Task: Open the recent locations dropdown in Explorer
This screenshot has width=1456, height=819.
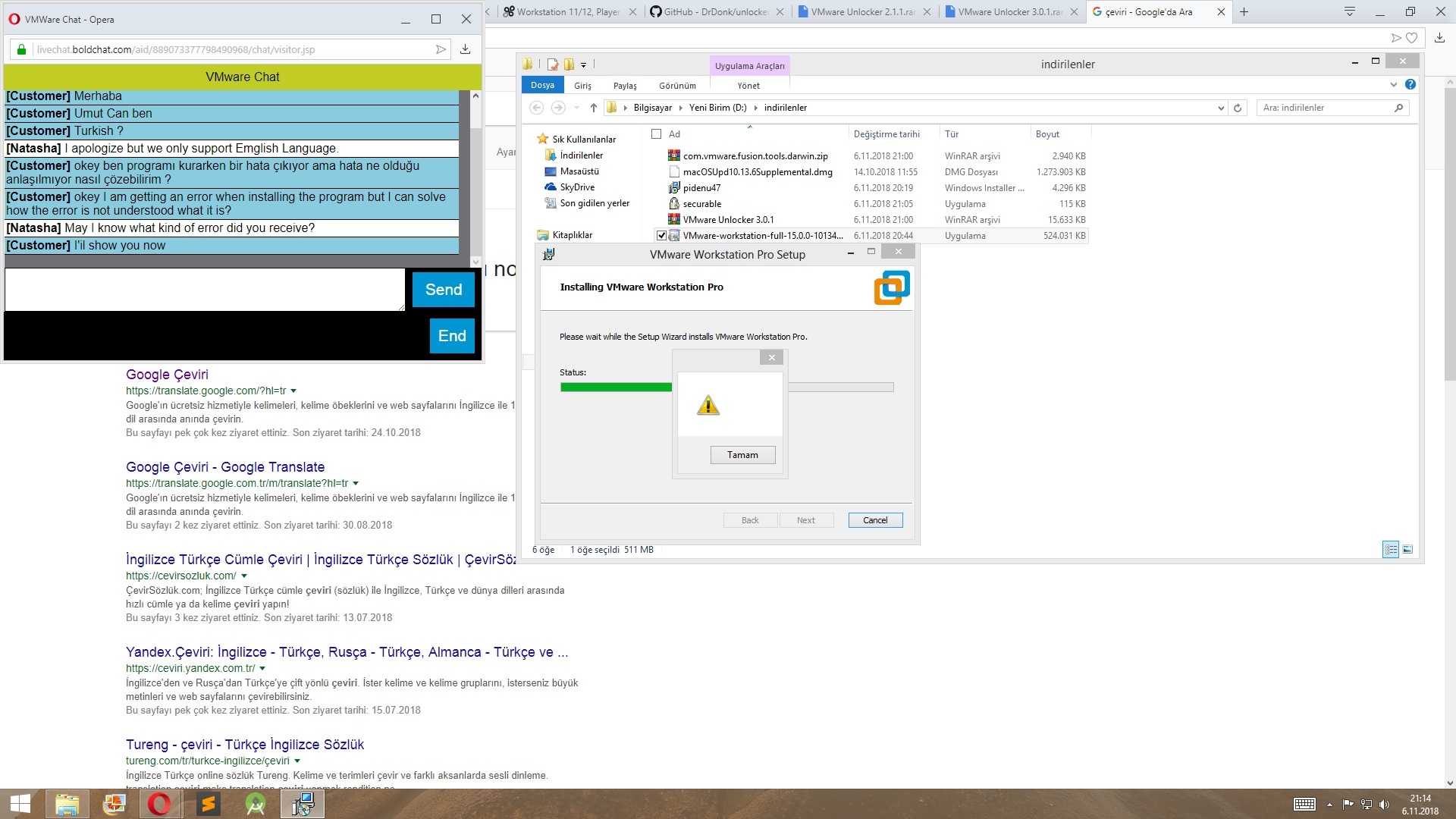Action: click(x=576, y=108)
